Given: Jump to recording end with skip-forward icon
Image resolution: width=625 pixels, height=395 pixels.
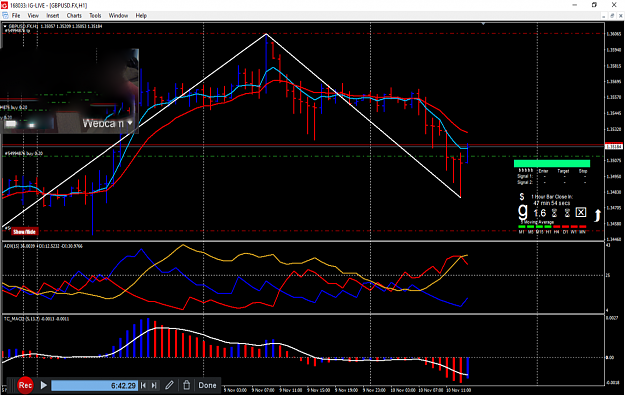Looking at the screenshot, I should coord(154,385).
